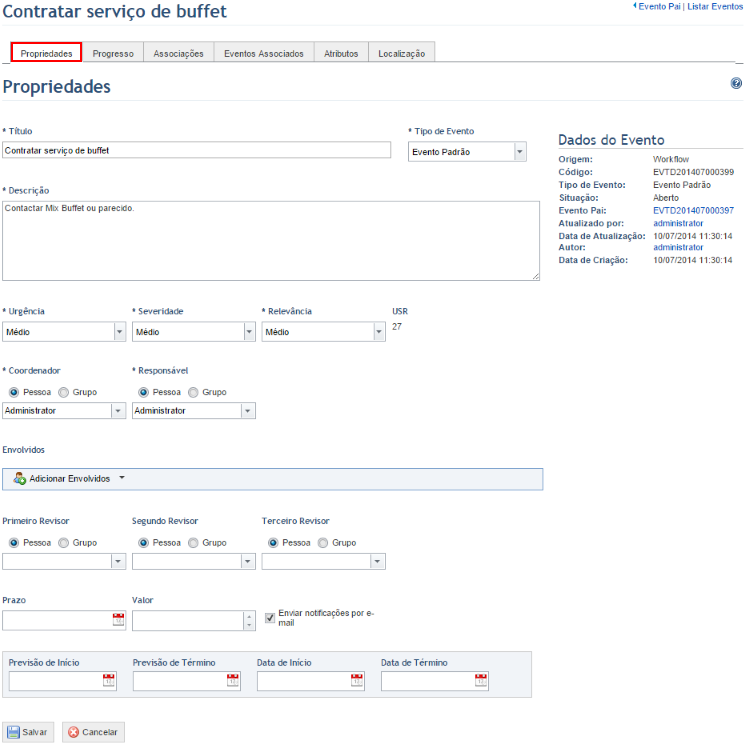Expand the Adicionar Envolvidos menu

pyautogui.click(x=69, y=479)
